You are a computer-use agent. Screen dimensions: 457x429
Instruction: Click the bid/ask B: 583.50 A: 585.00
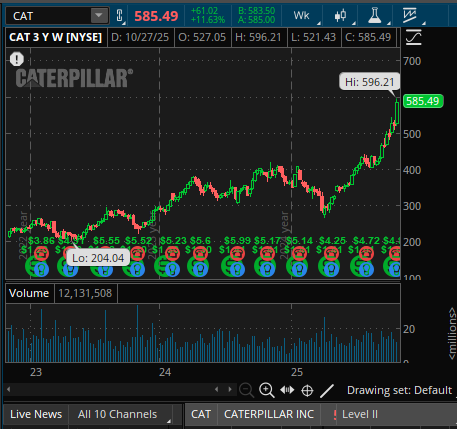[x=257, y=15]
